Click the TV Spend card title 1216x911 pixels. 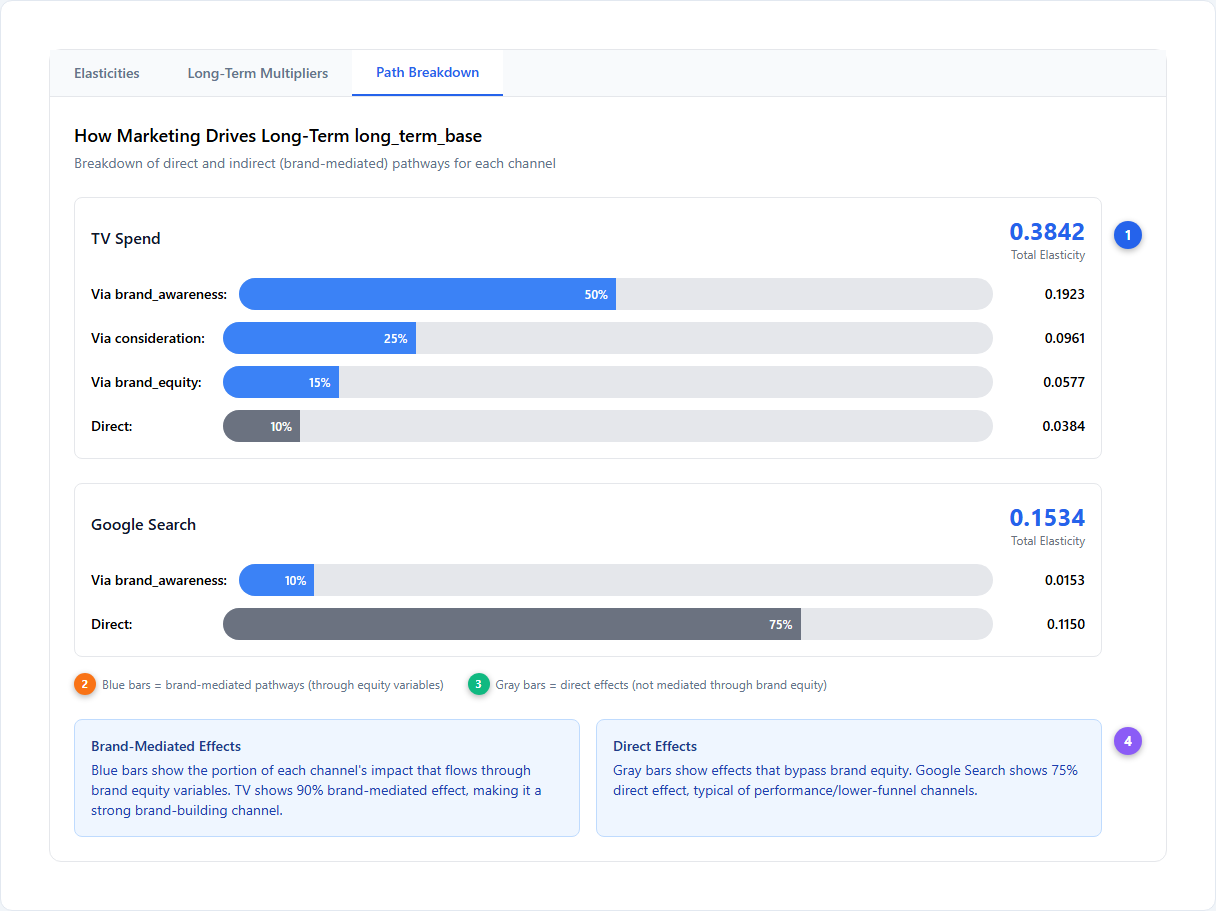point(126,238)
